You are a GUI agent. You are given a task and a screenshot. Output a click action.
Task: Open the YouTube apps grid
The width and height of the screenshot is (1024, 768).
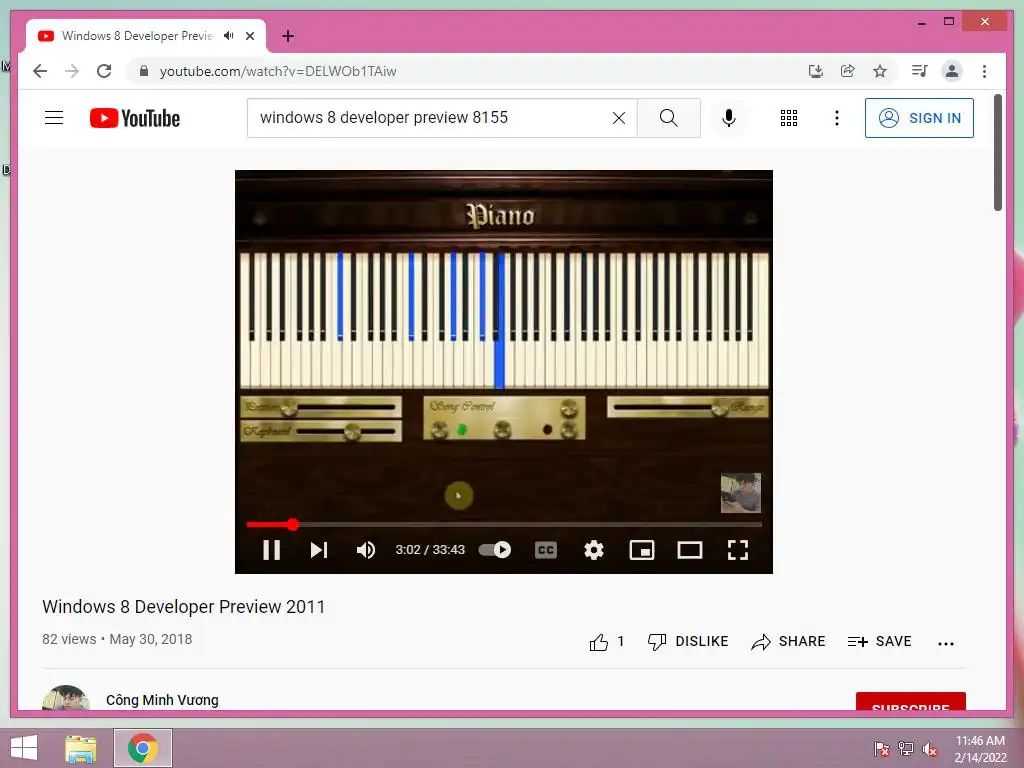[789, 118]
